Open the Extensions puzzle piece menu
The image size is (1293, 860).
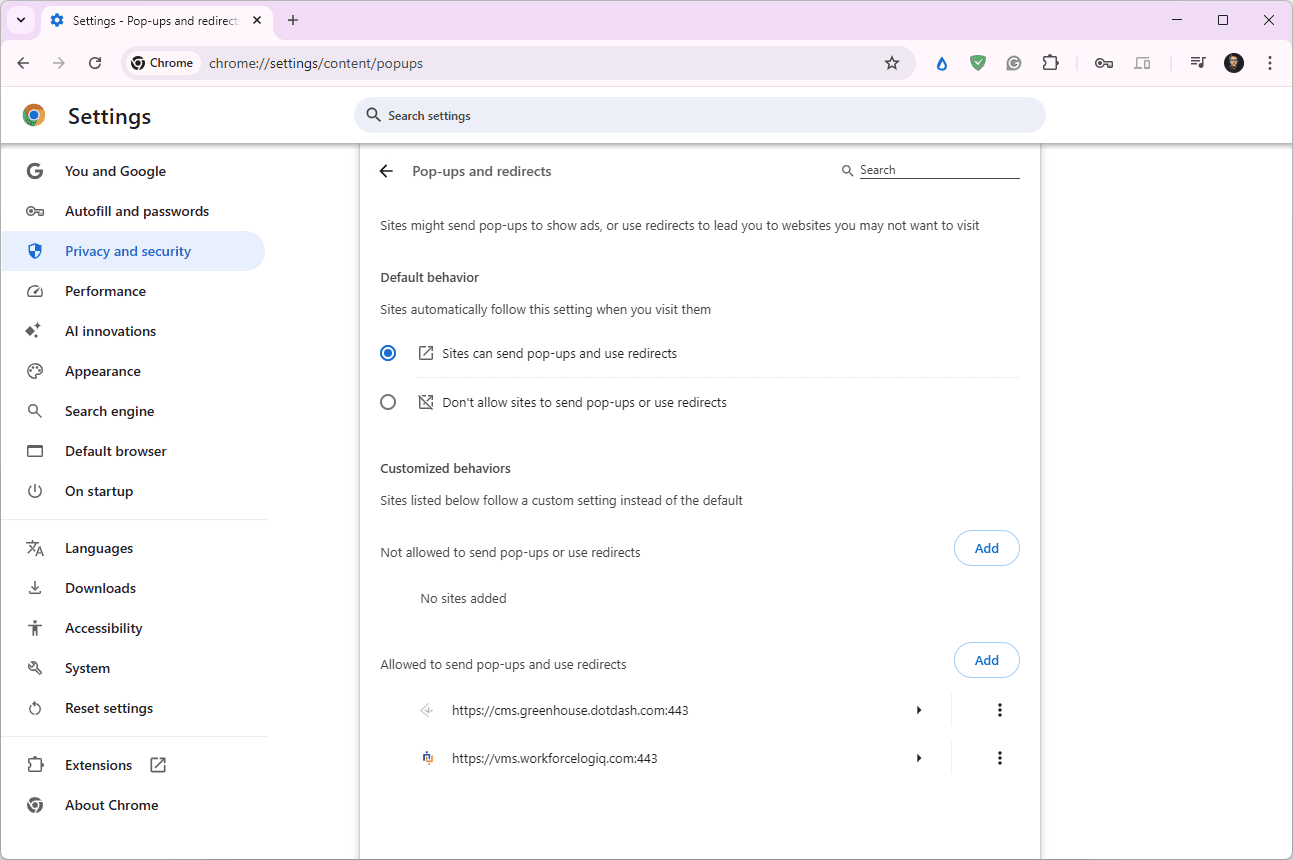[1050, 63]
